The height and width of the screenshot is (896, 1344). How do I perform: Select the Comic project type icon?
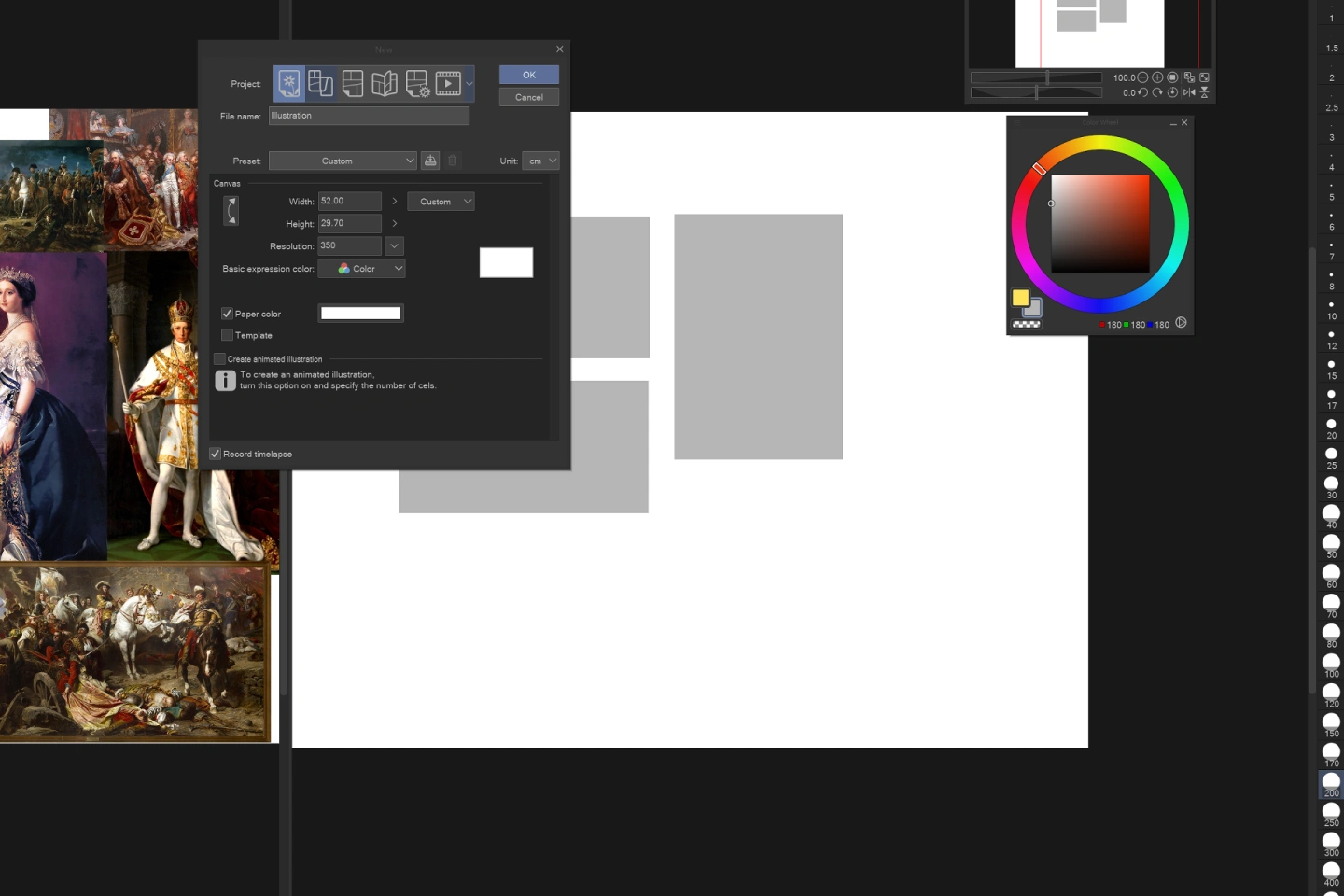click(x=352, y=83)
